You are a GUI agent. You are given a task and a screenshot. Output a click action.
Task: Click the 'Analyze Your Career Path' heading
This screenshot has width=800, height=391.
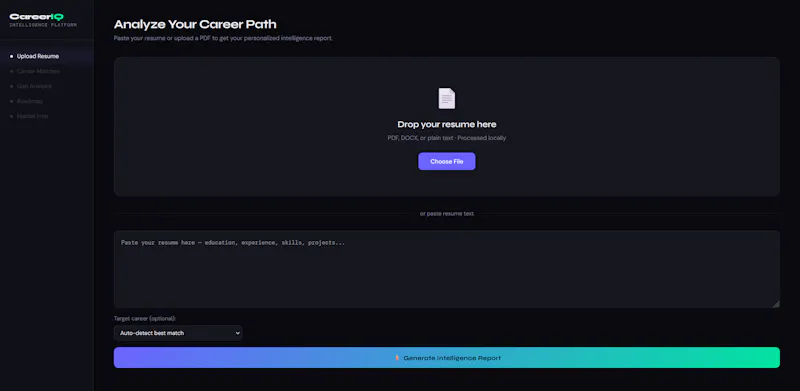click(x=195, y=25)
